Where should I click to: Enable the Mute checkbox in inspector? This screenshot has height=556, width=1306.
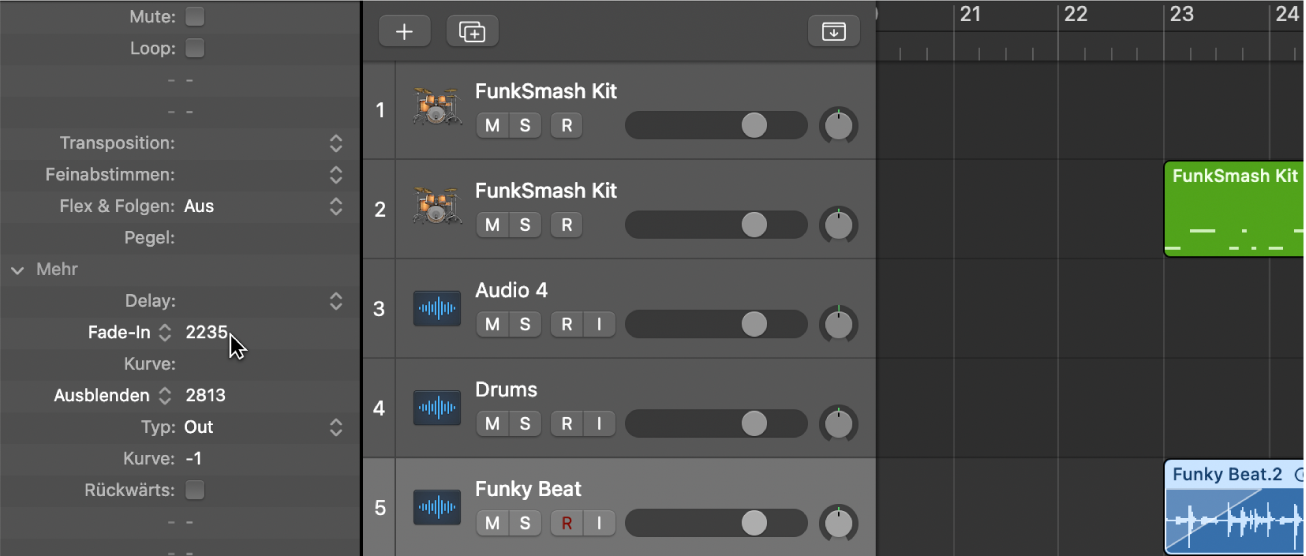(195, 16)
